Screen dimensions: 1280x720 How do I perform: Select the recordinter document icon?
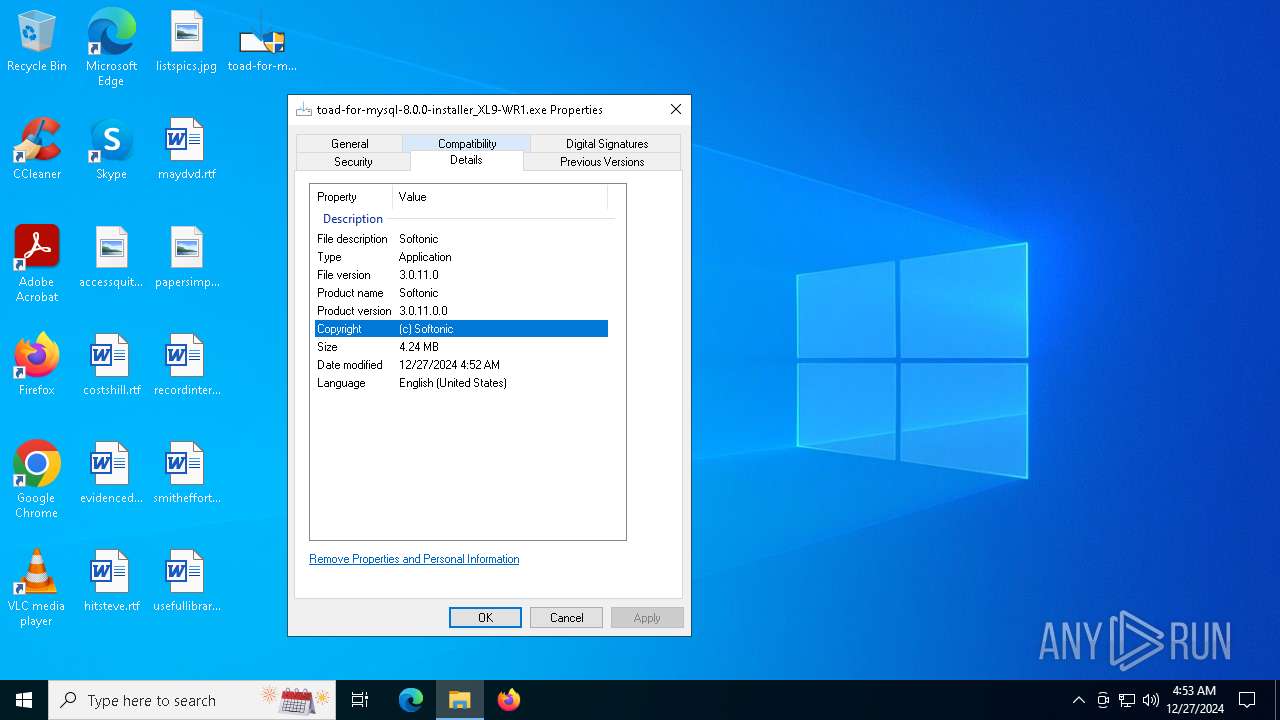pyautogui.click(x=186, y=365)
